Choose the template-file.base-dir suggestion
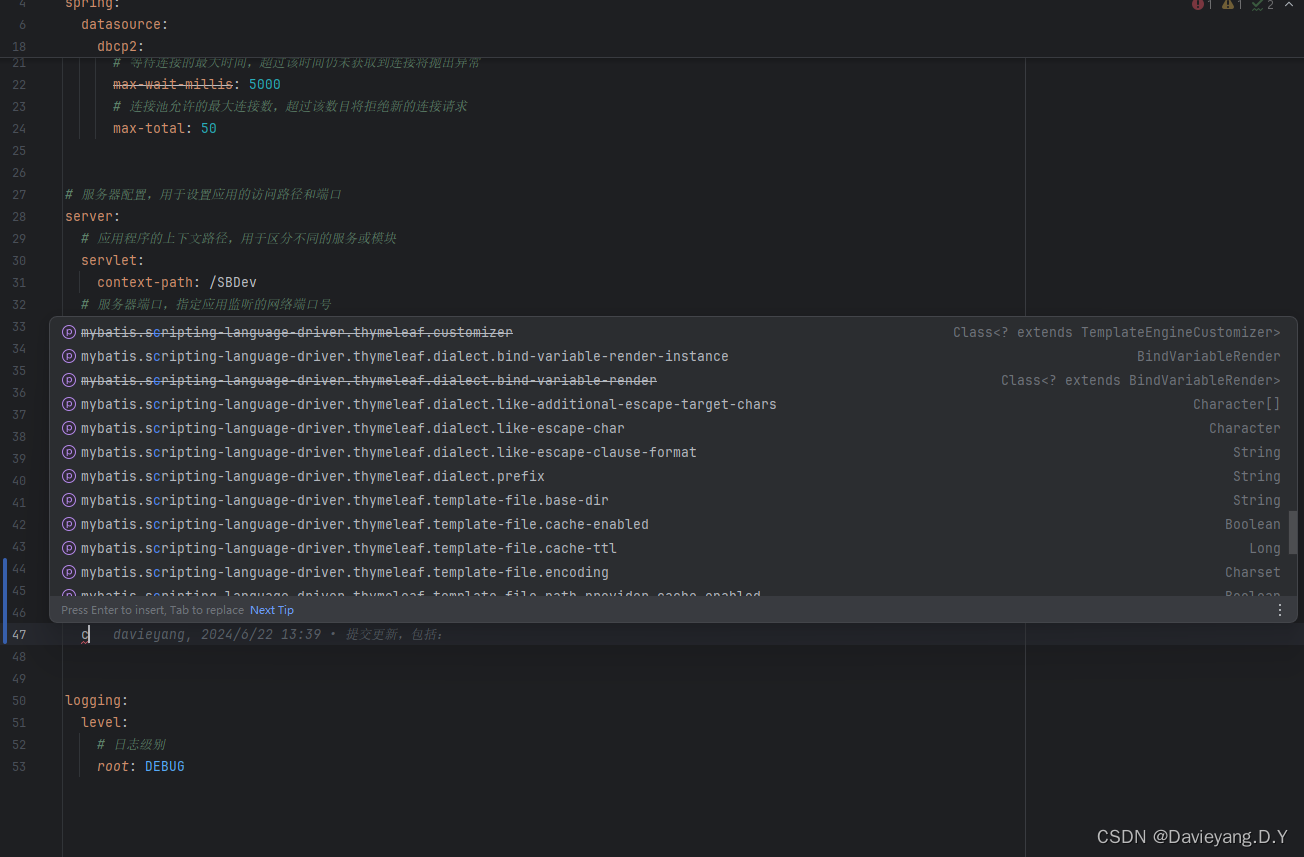 [673, 500]
